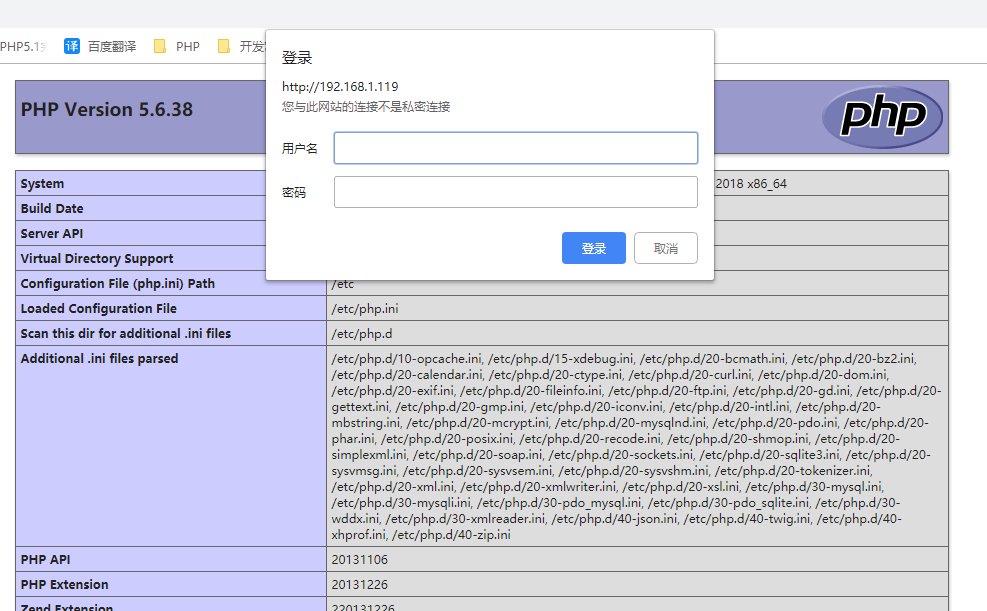Select the 2018 x86_64 System value
Viewport: 987px width, 611px height.
pyautogui.click(x=751, y=184)
